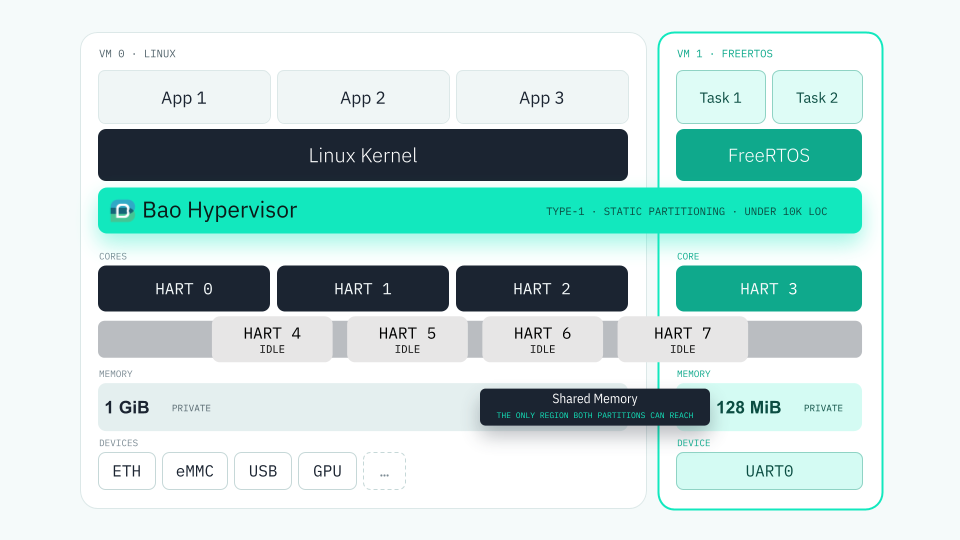The image size is (960, 540).
Task: Click the GPU device chip
Action: pyautogui.click(x=328, y=471)
